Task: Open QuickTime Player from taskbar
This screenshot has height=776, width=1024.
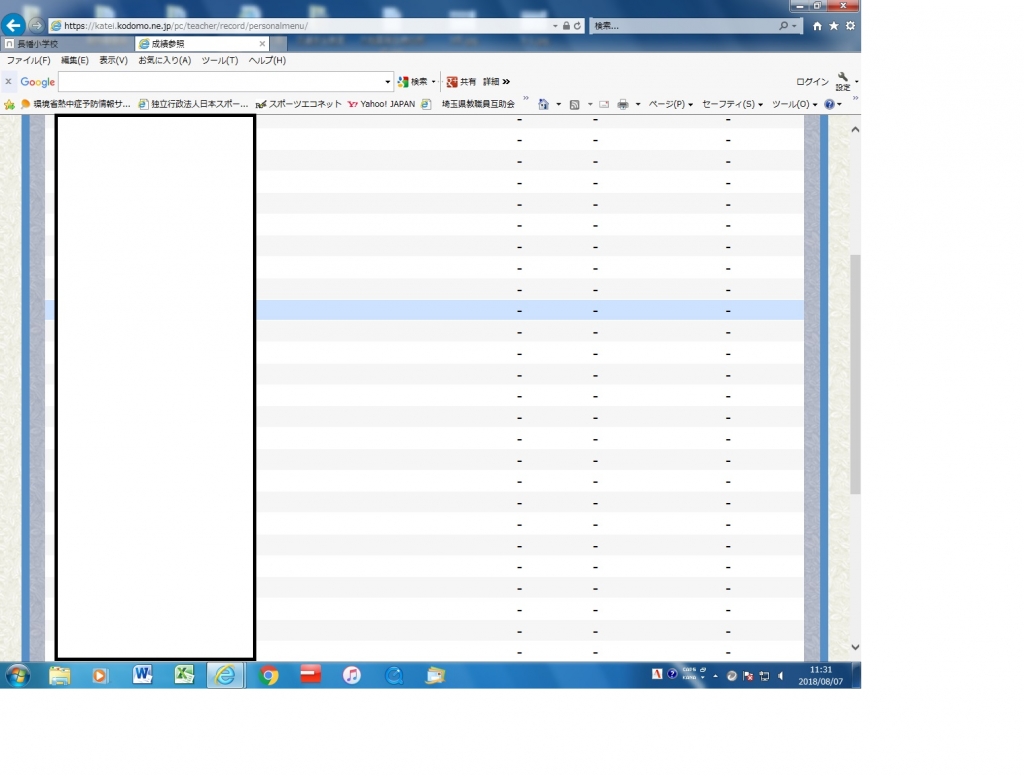Action: (394, 675)
